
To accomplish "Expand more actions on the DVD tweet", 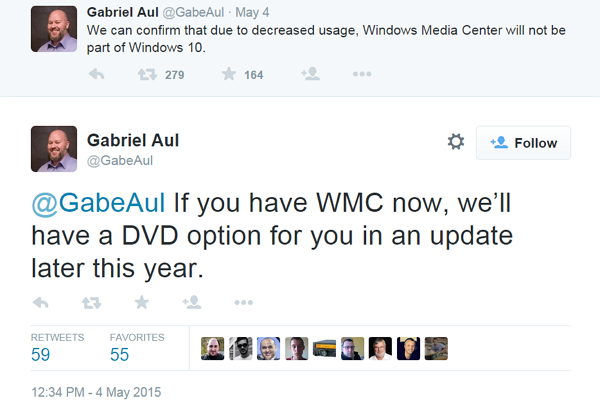I will (x=243, y=302).
